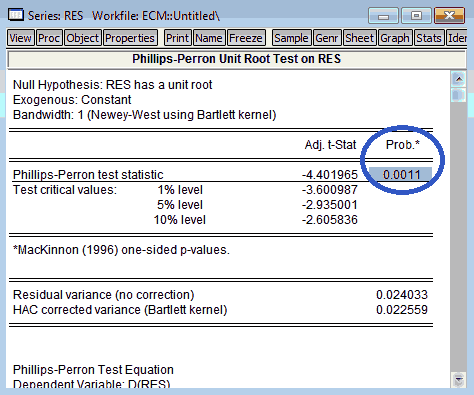The image size is (474, 395).
Task: Click the Sample button
Action: click(x=292, y=38)
